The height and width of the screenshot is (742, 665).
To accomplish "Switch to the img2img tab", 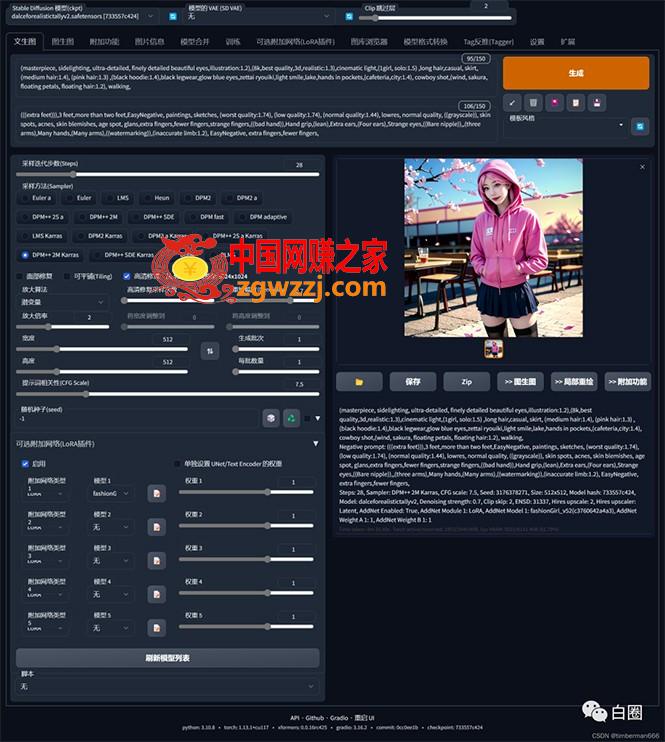I will [x=62, y=42].
